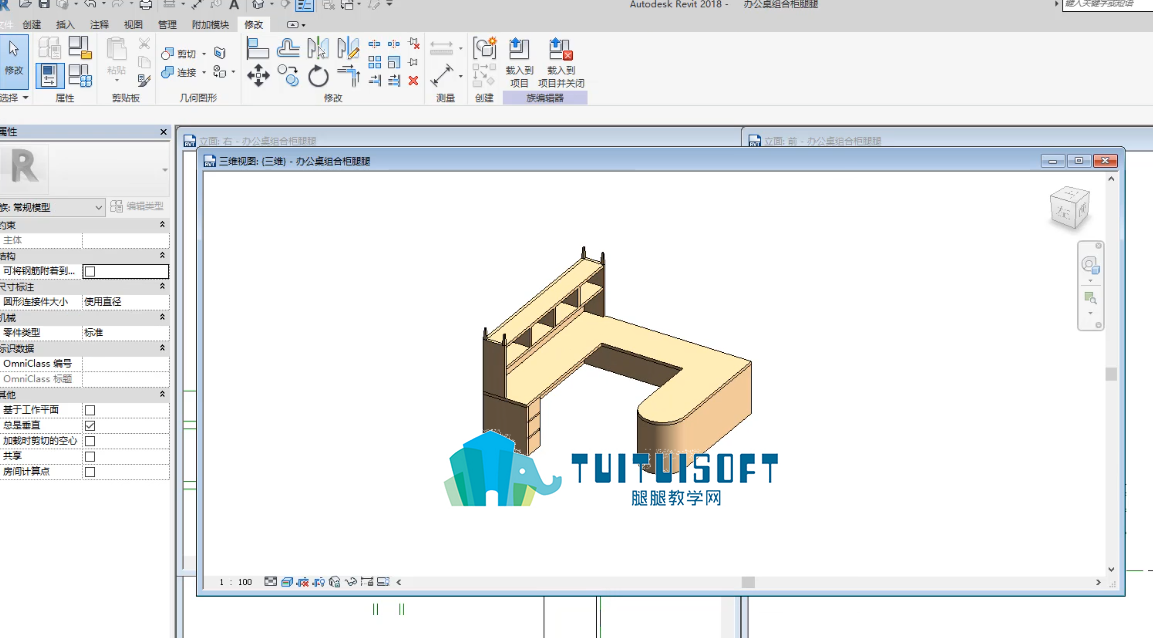Open the family type selector dropdown
This screenshot has height=638, width=1153.
[x=164, y=170]
